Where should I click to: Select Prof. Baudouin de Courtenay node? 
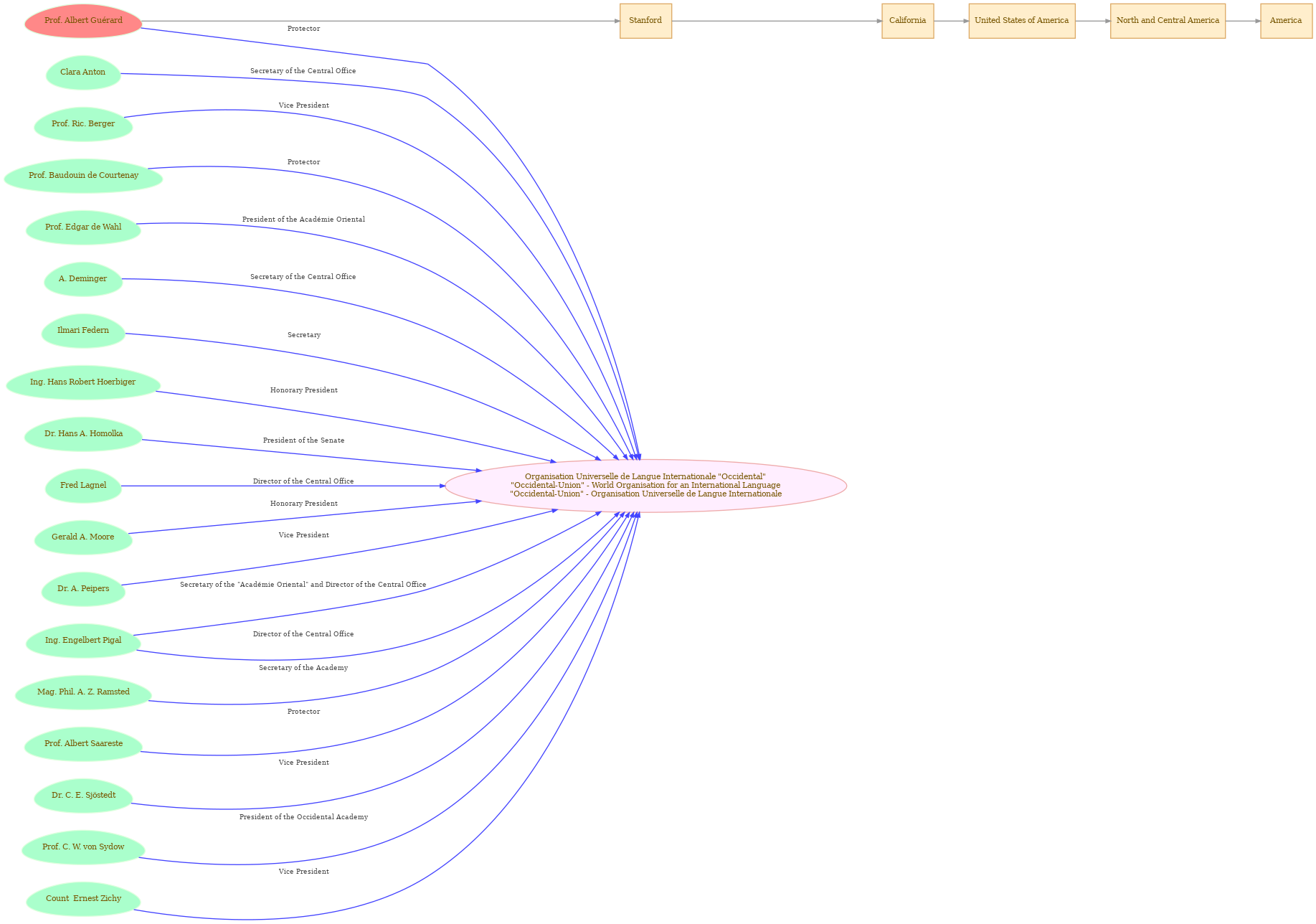tap(83, 176)
